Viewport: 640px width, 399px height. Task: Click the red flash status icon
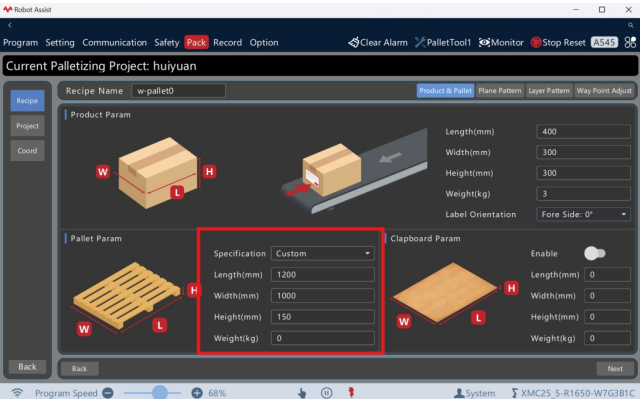click(351, 392)
